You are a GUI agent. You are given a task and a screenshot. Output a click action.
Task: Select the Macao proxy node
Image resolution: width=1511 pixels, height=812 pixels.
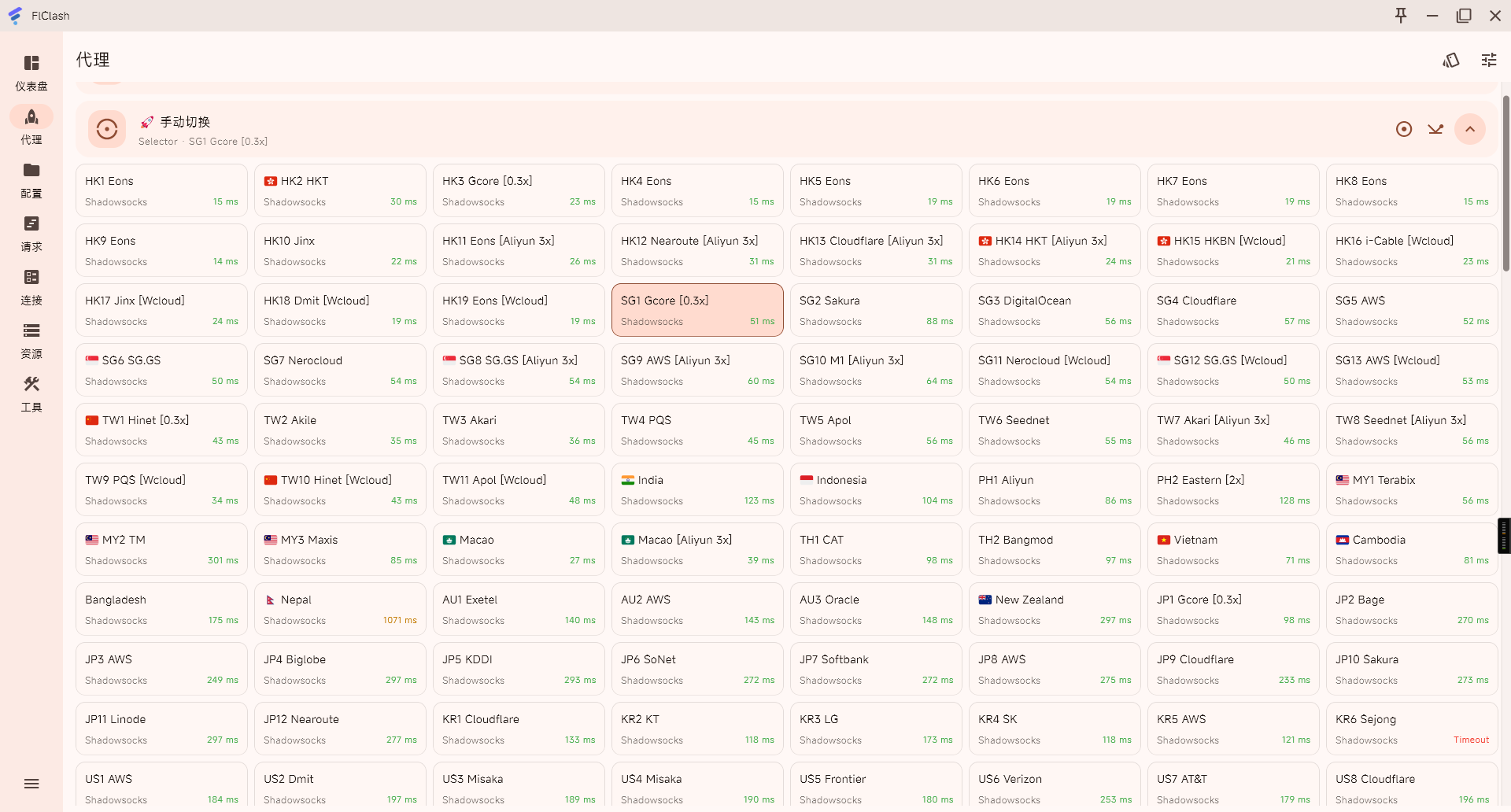519,549
